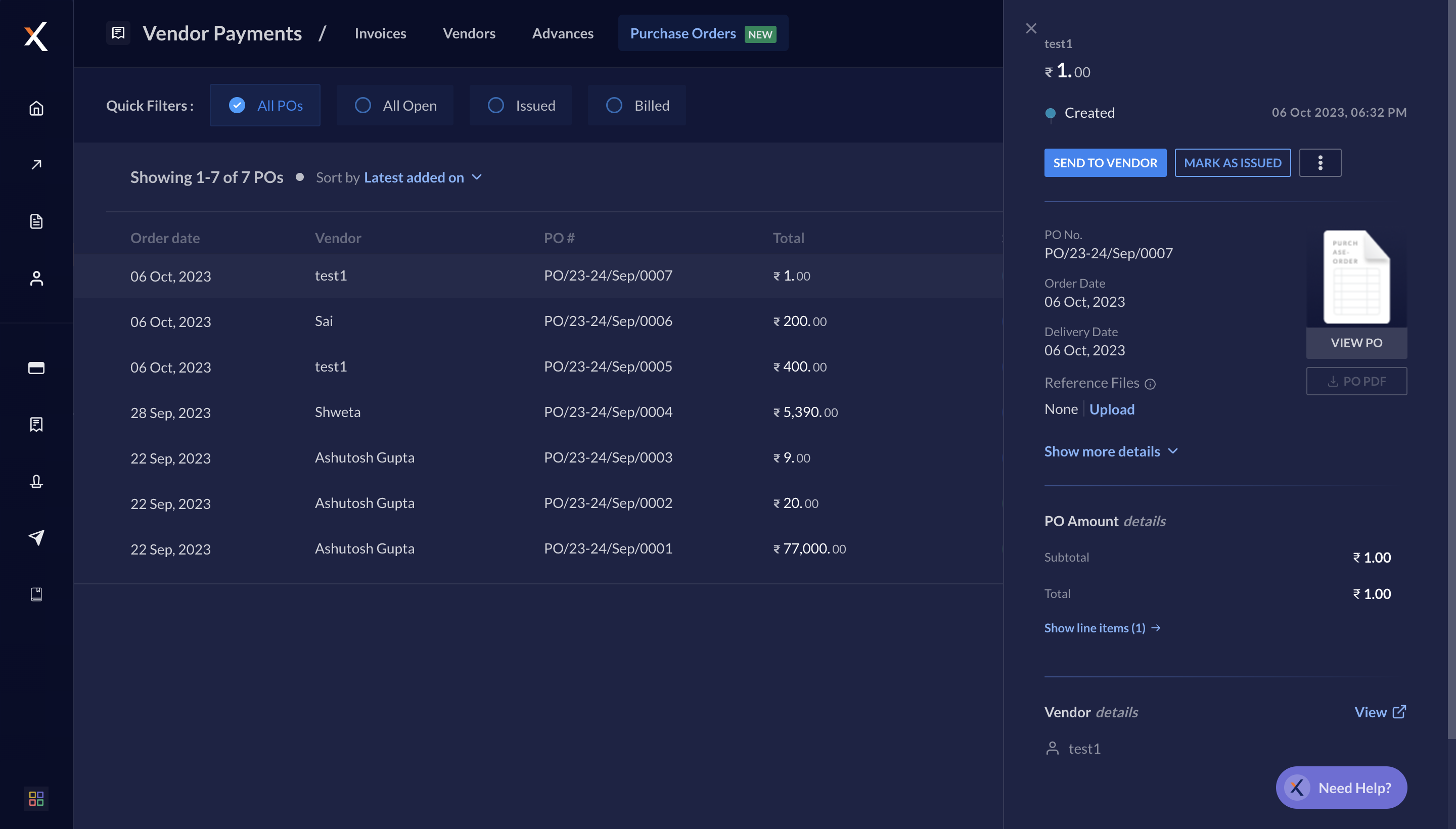This screenshot has height=829, width=1456.
Task: Click the ₹ 77,000.00 total cell
Action: [x=809, y=549]
